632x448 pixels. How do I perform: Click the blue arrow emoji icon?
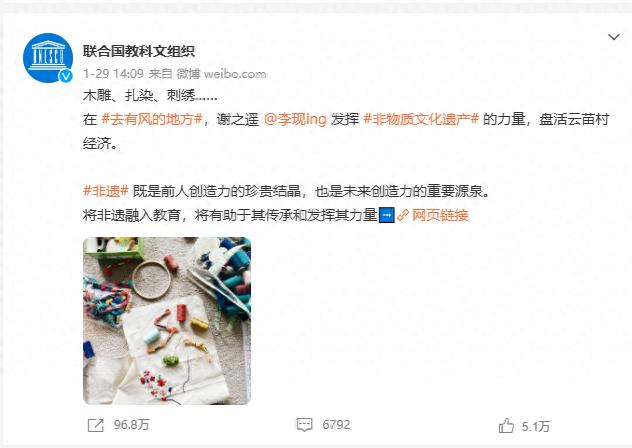[387, 215]
